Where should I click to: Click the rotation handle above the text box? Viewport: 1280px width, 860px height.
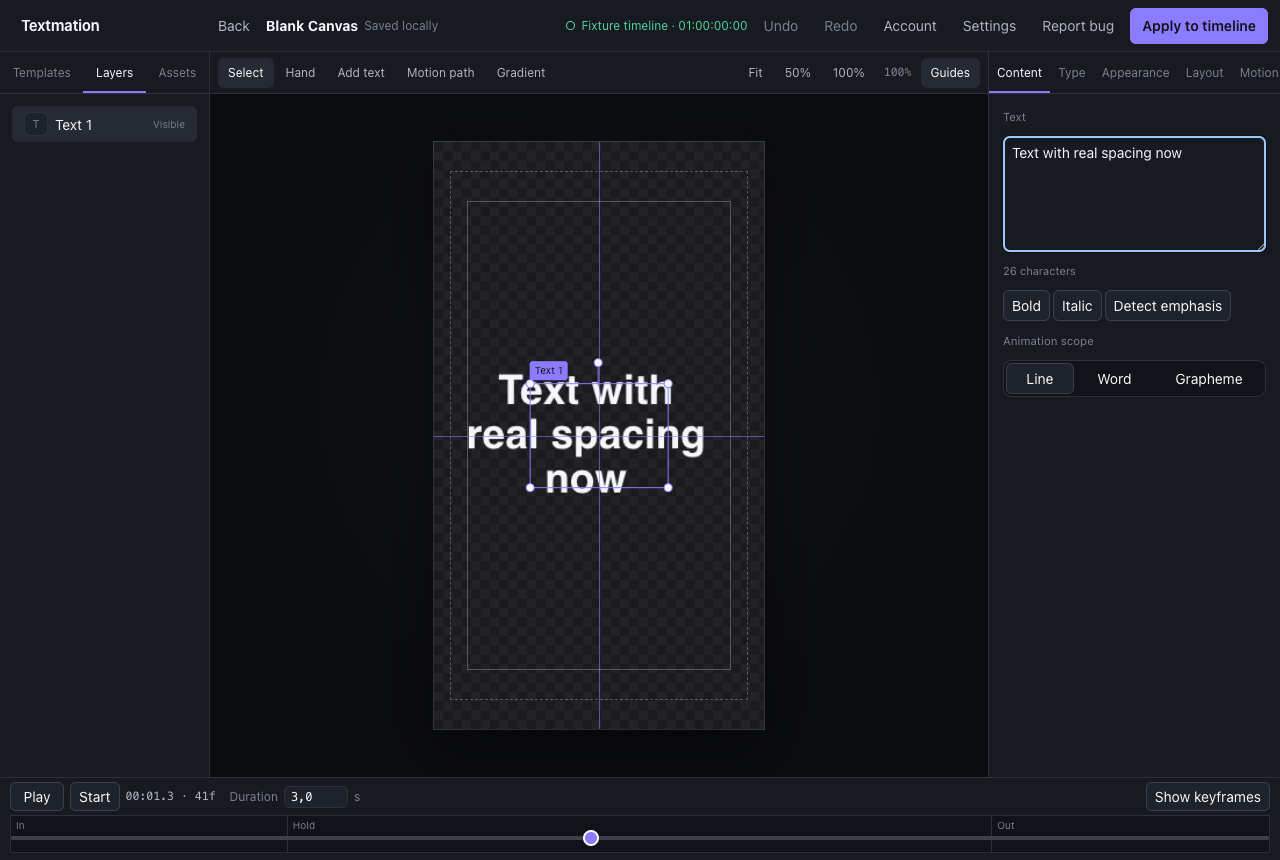coord(598,363)
